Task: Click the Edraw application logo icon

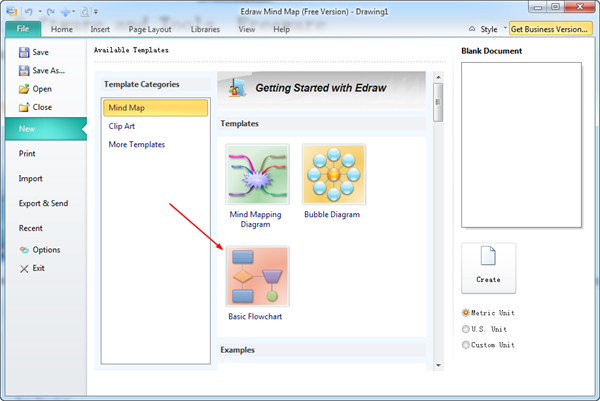Action: pyautogui.click(x=11, y=11)
